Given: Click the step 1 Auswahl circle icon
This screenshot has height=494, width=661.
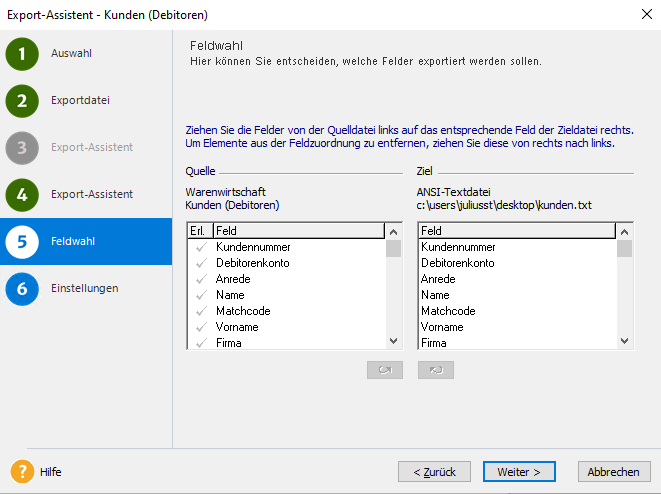Looking at the screenshot, I should 22,54.
